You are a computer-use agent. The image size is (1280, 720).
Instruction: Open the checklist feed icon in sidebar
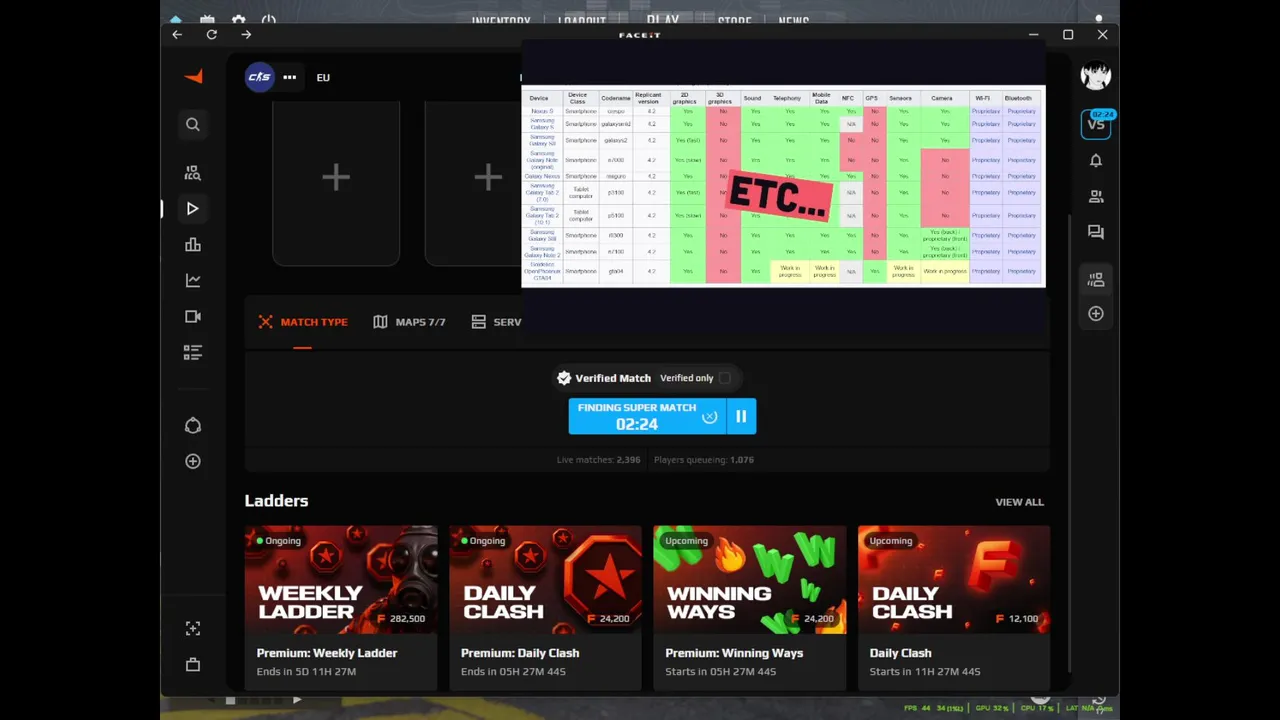[x=193, y=353]
